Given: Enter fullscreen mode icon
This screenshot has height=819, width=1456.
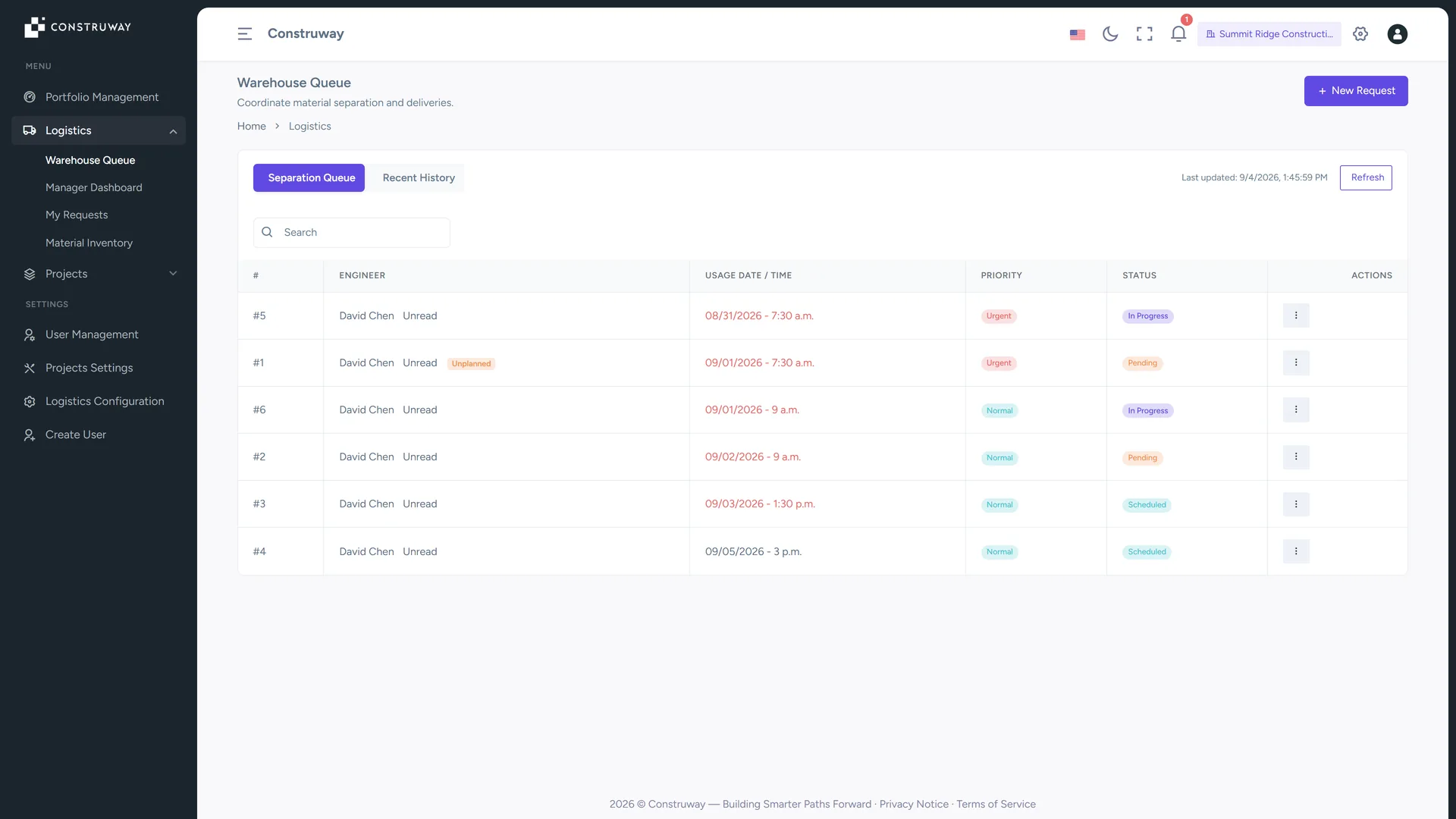Looking at the screenshot, I should click(1144, 34).
